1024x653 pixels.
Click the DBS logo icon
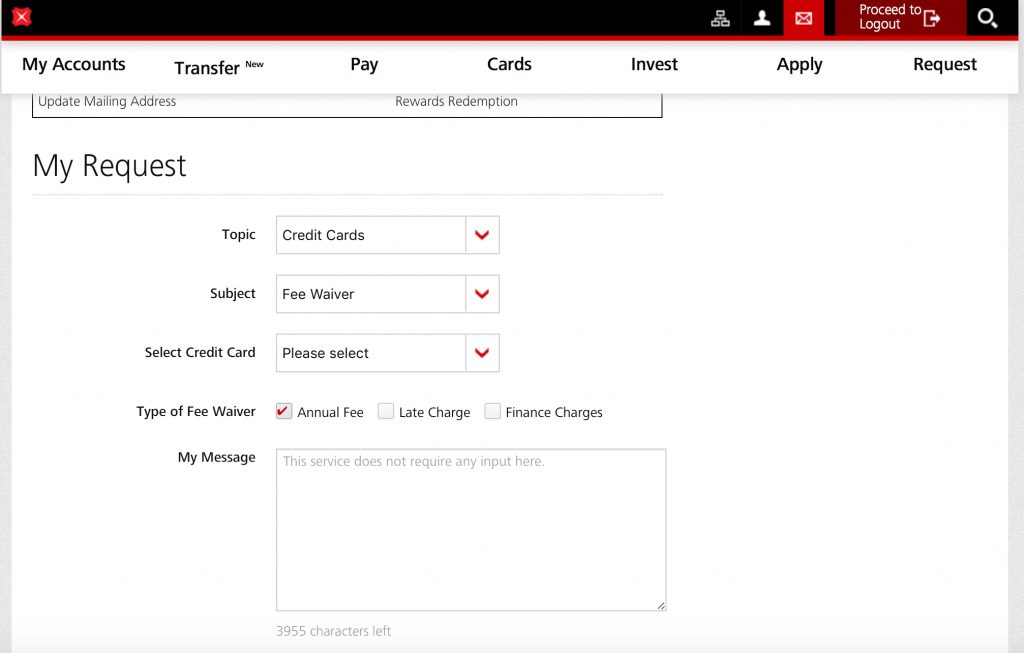[x=22, y=17]
